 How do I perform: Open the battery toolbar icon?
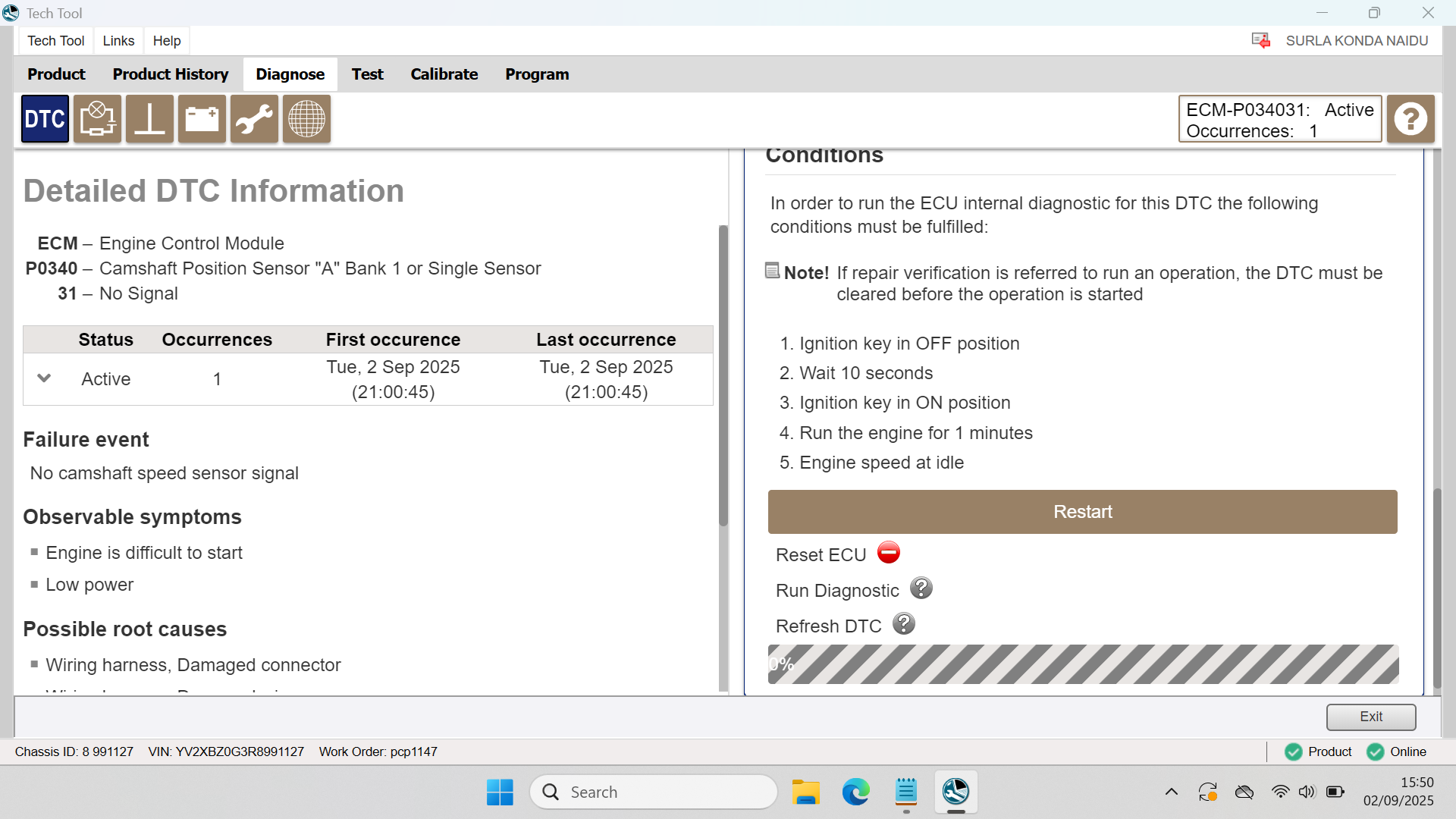202,119
